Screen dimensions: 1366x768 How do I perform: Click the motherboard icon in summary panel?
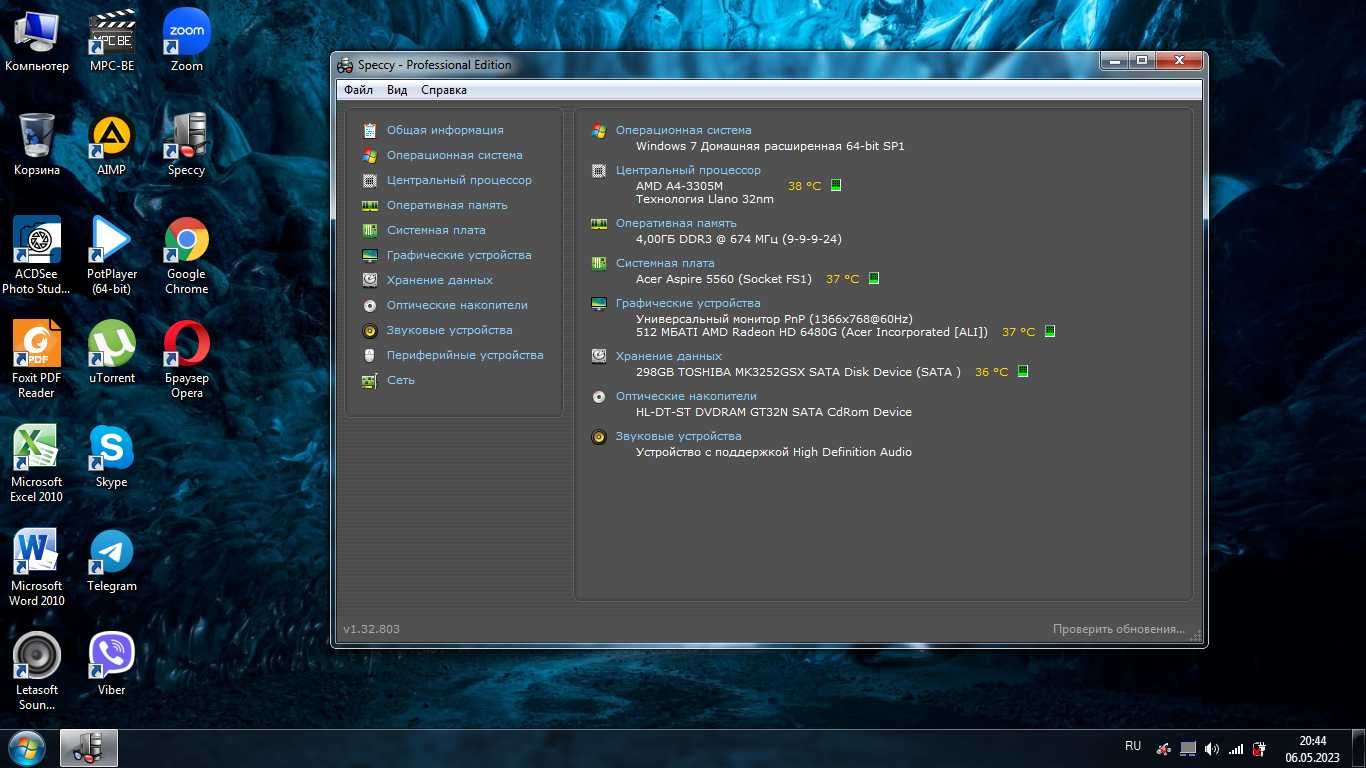click(x=599, y=264)
